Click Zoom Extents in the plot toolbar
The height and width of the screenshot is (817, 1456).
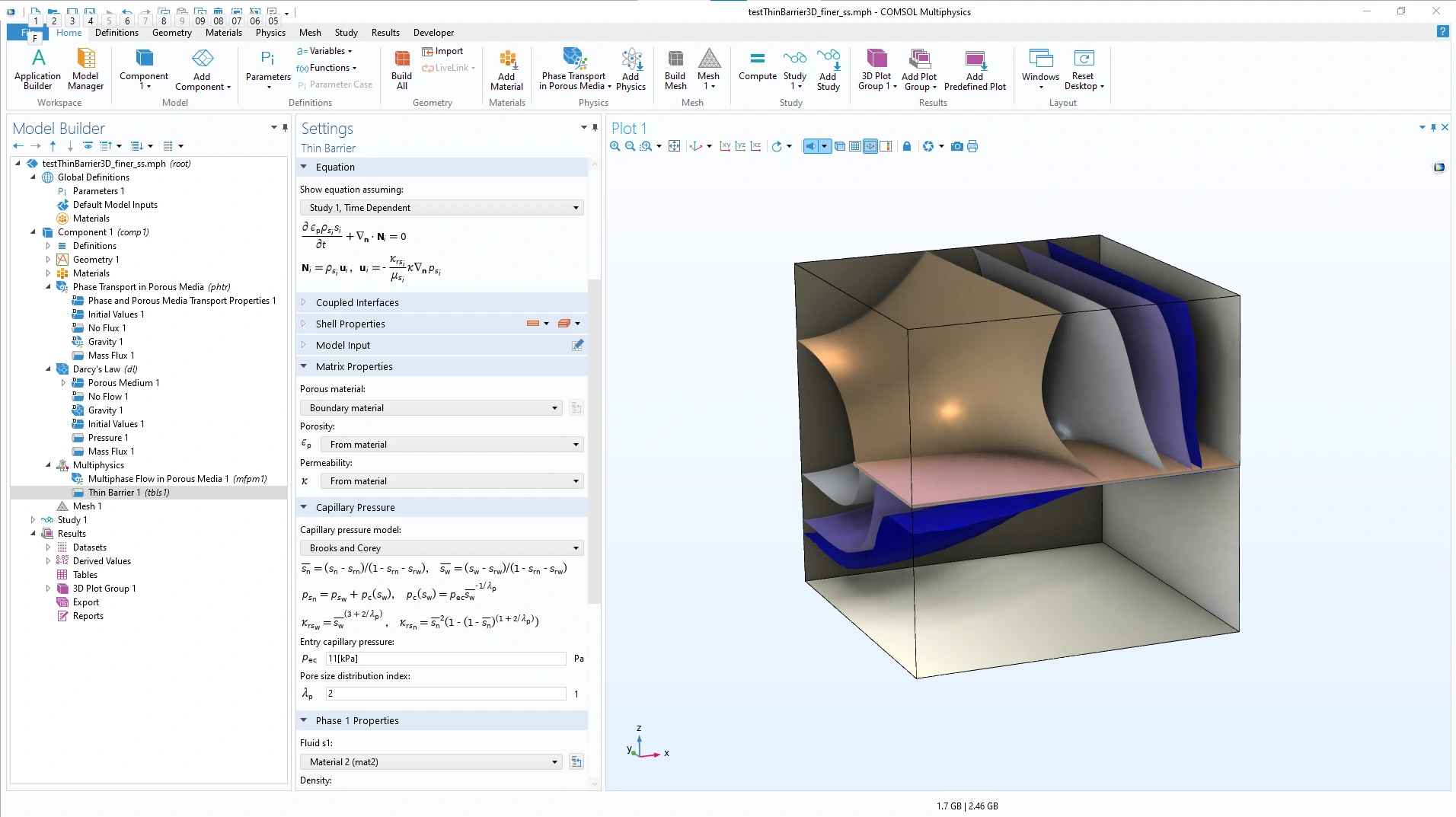(x=674, y=146)
